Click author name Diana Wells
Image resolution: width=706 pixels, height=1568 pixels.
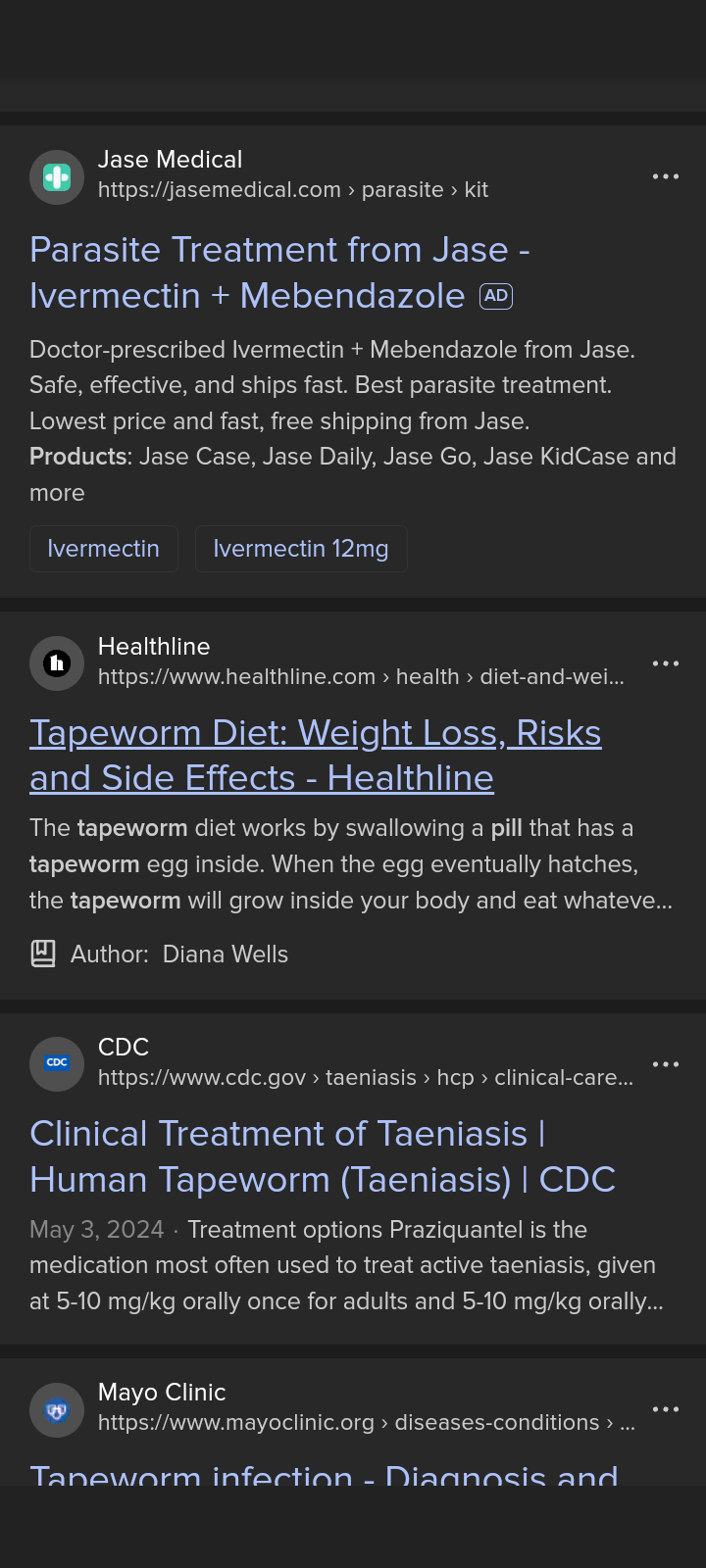click(226, 955)
